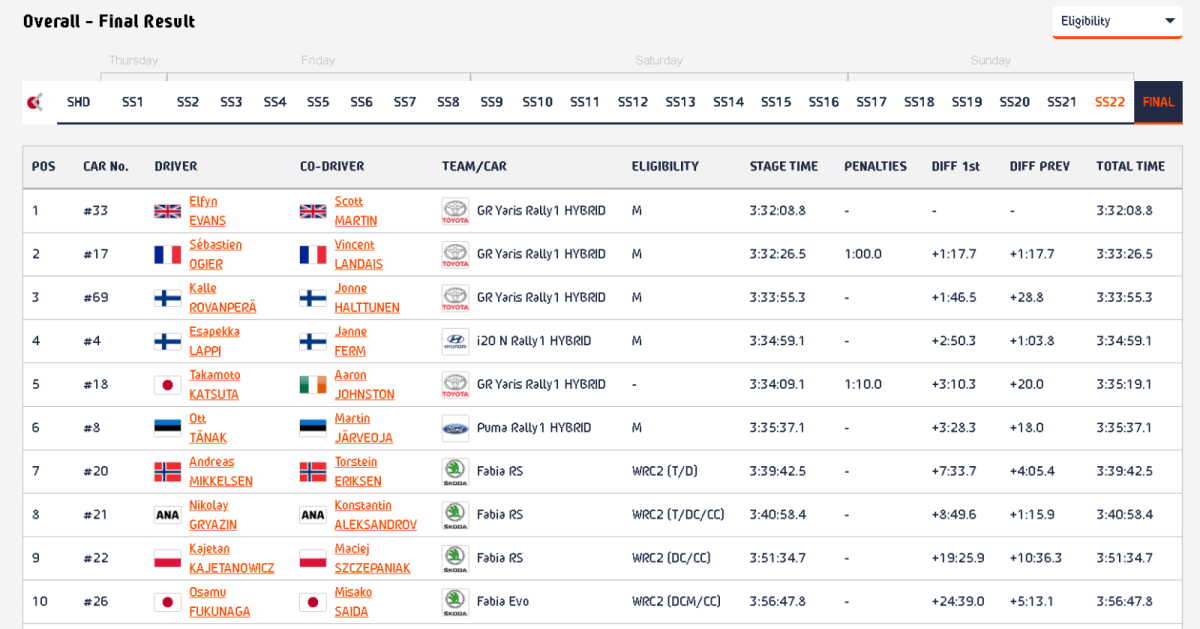Open Sébastien Ogier driver link
The height and width of the screenshot is (629, 1200).
tap(214, 254)
